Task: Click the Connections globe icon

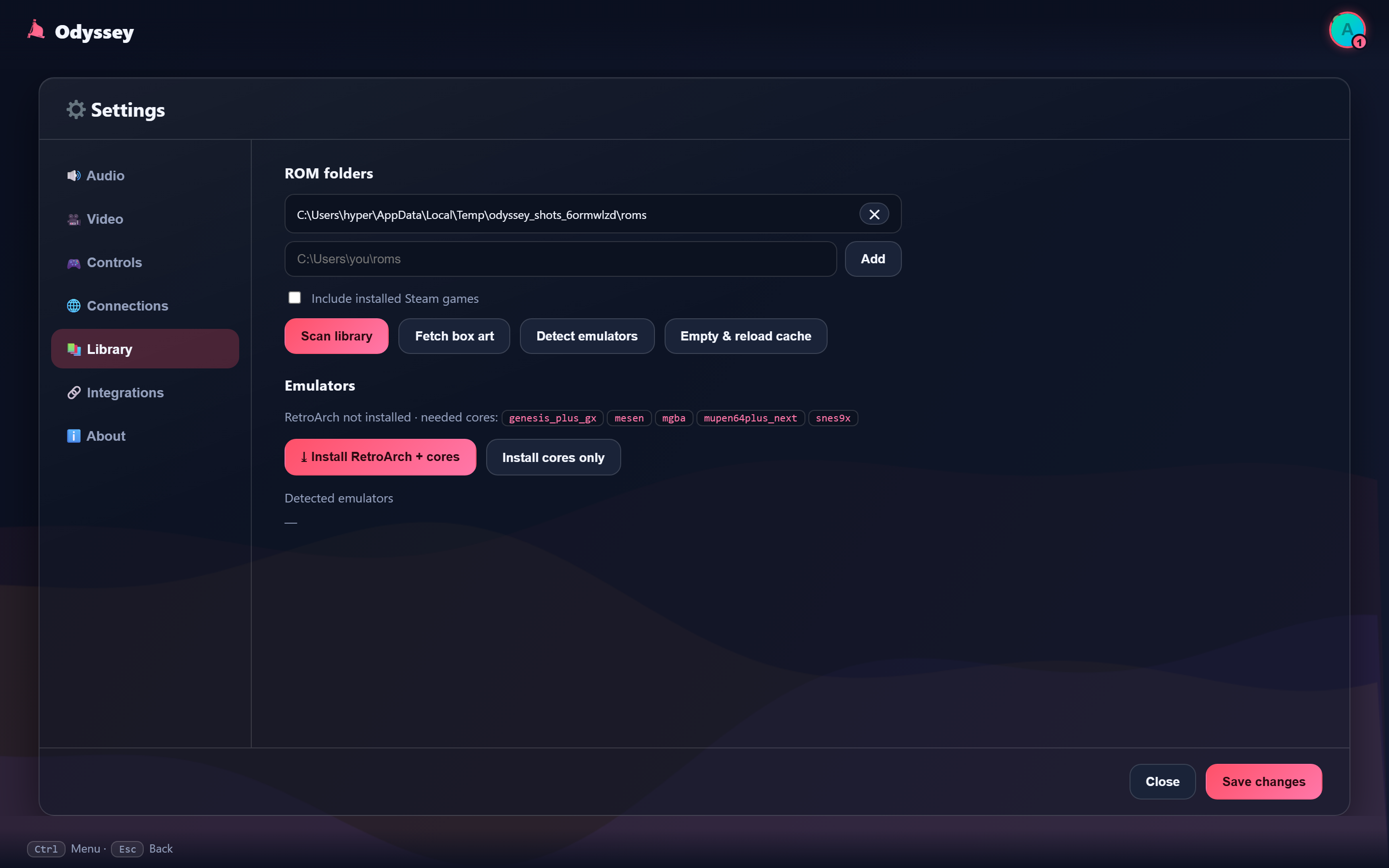Action: (73, 306)
